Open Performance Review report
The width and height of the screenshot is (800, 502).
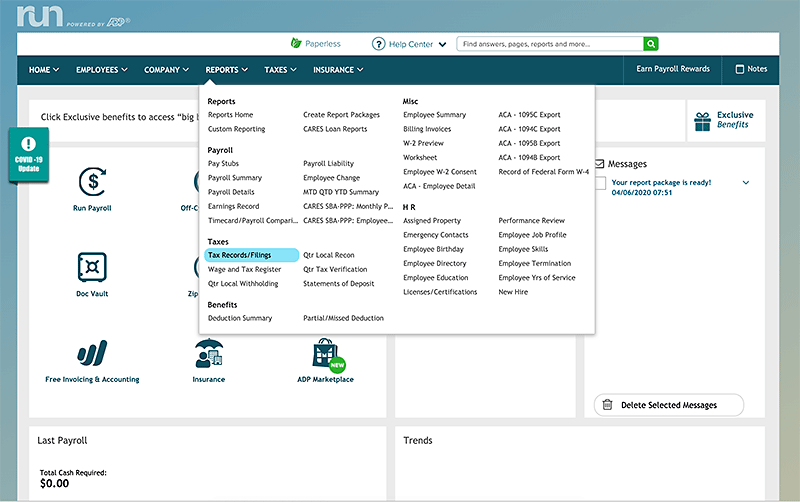532,220
